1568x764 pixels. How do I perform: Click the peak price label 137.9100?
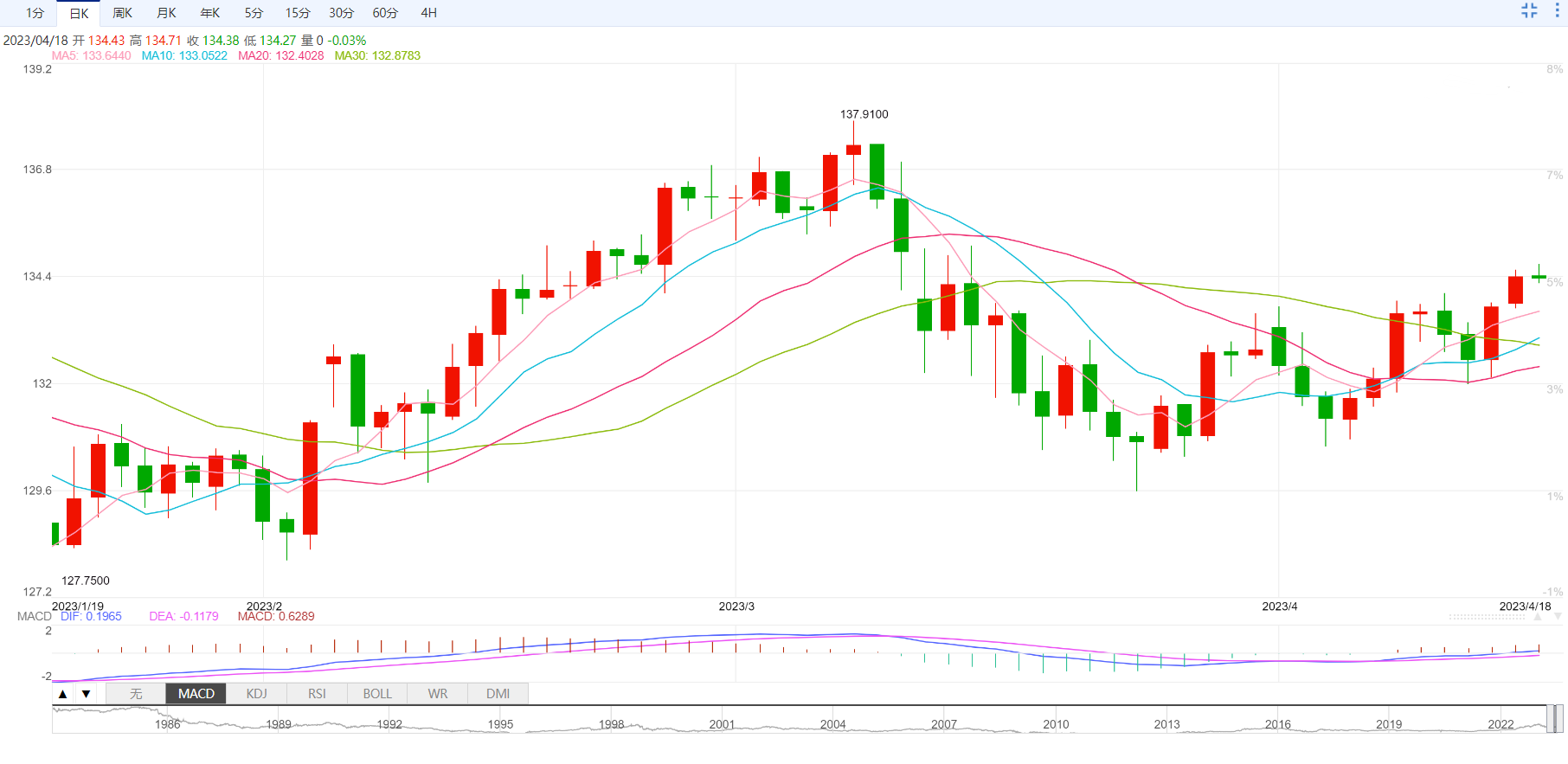[x=864, y=114]
